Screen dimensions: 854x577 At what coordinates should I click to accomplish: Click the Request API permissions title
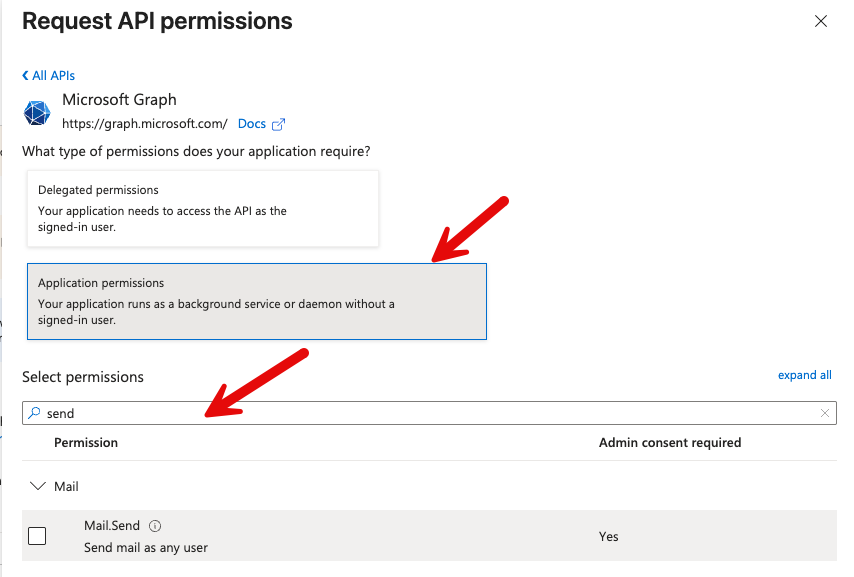click(x=157, y=21)
